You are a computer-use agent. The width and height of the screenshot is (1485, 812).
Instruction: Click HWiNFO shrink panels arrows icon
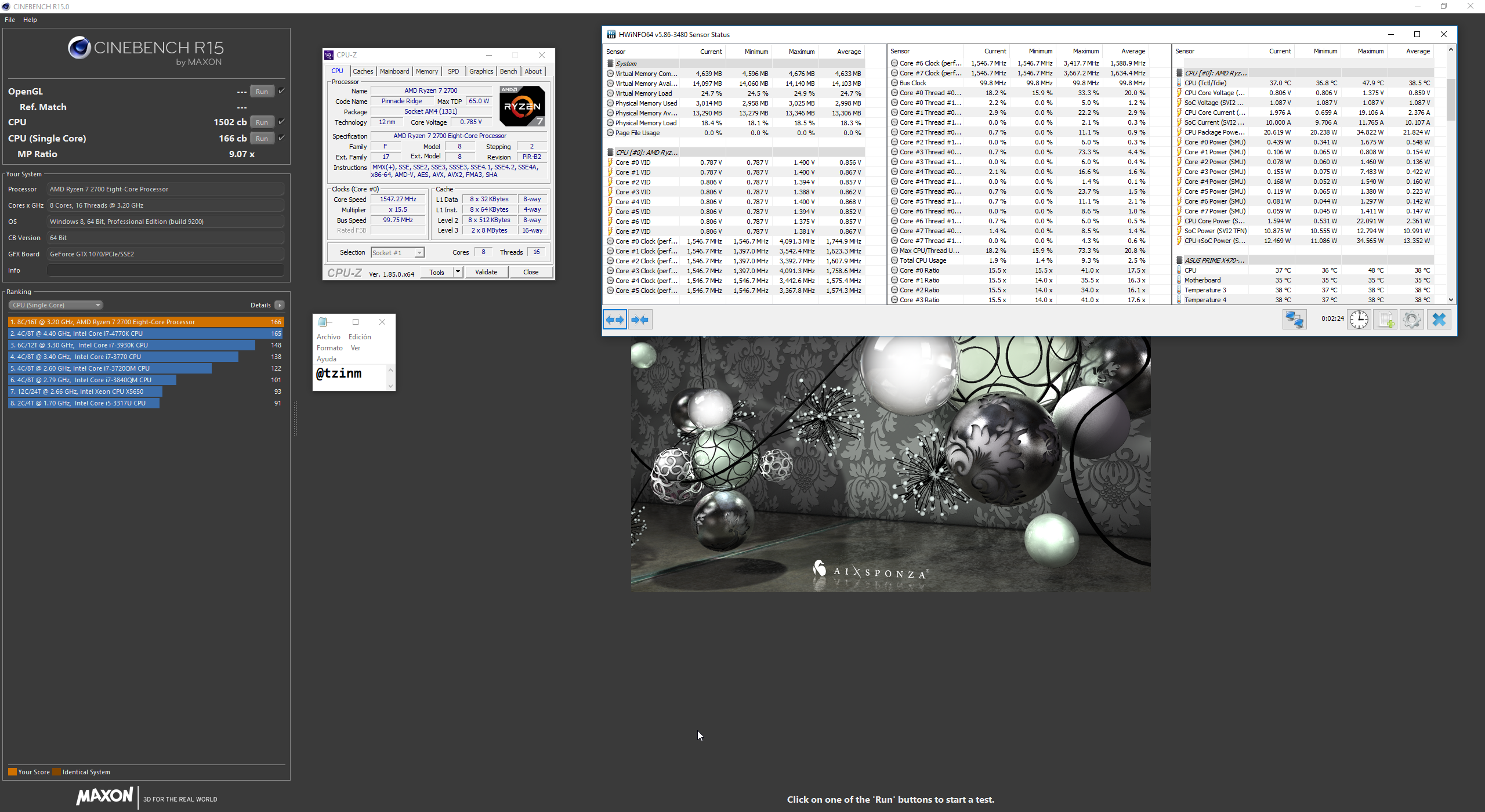click(x=640, y=320)
